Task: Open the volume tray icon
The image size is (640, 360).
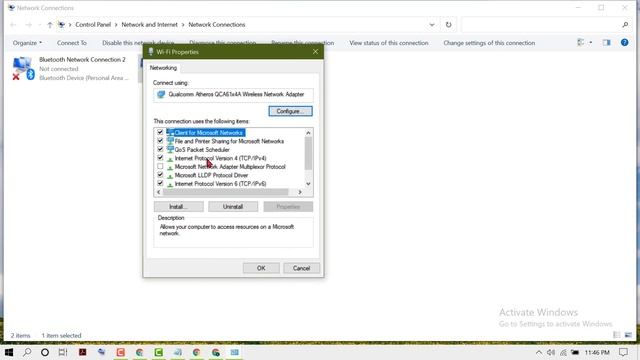Action: (x=551, y=352)
